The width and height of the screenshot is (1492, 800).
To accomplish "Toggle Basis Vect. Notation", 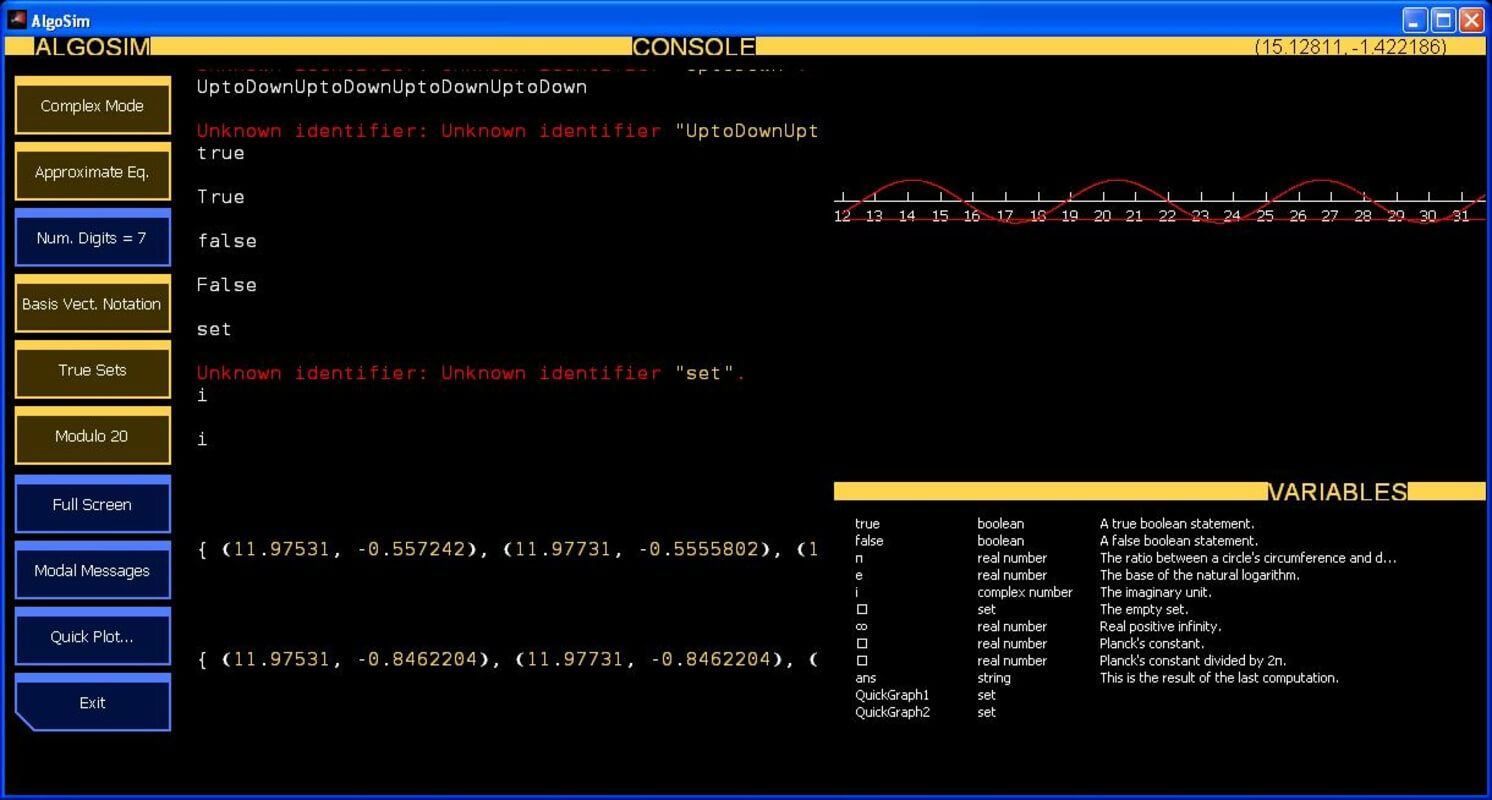I will click(92, 304).
